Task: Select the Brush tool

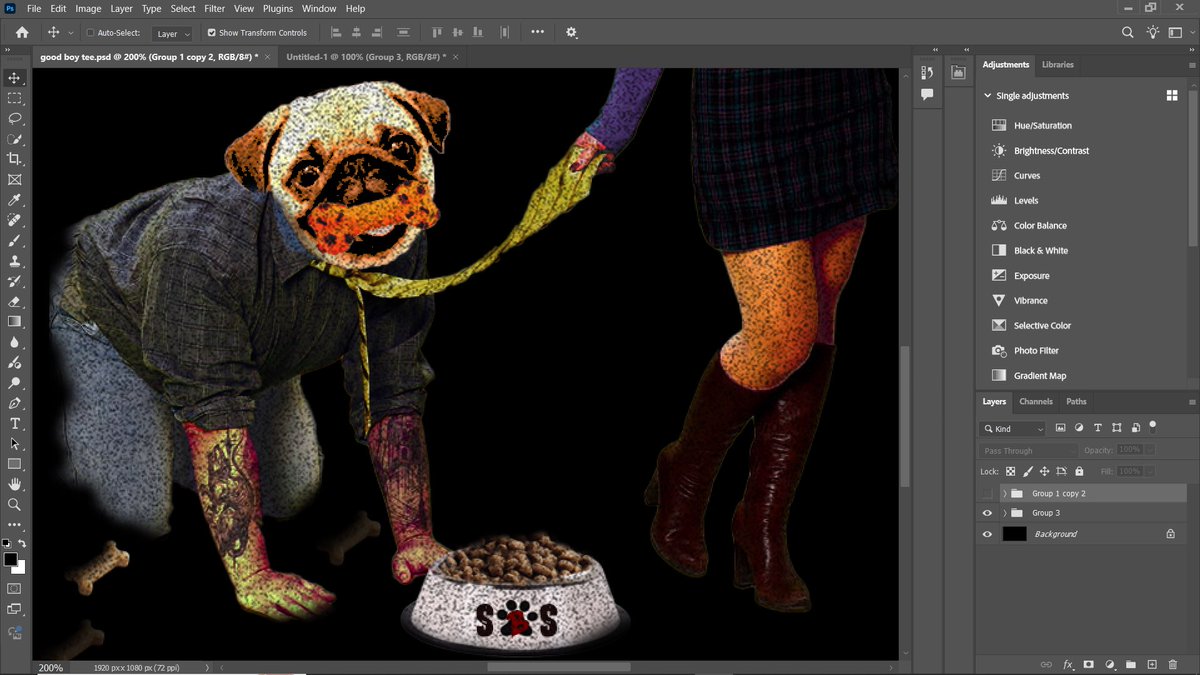Action: pos(14,241)
